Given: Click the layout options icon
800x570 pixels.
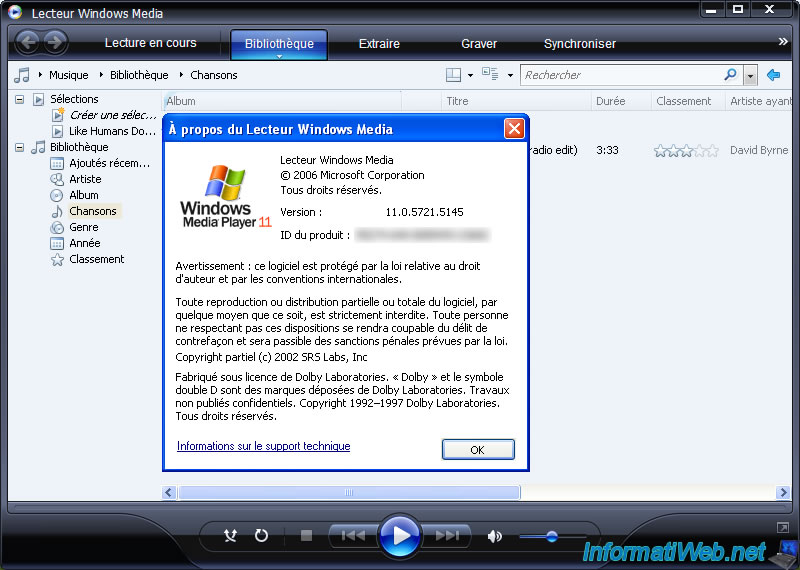Looking at the screenshot, I should tap(453, 75).
